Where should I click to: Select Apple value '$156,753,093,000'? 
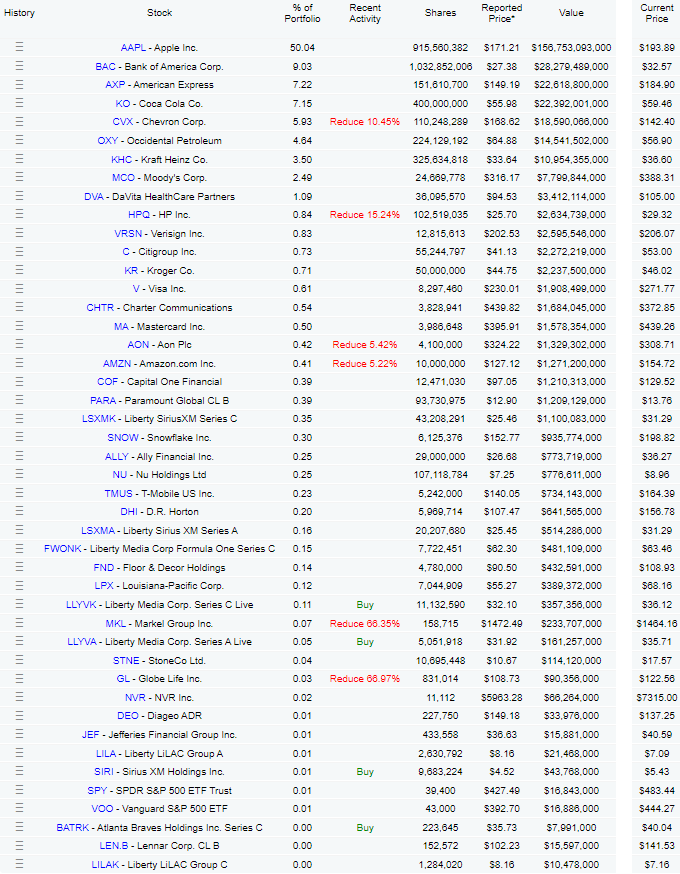pos(571,48)
